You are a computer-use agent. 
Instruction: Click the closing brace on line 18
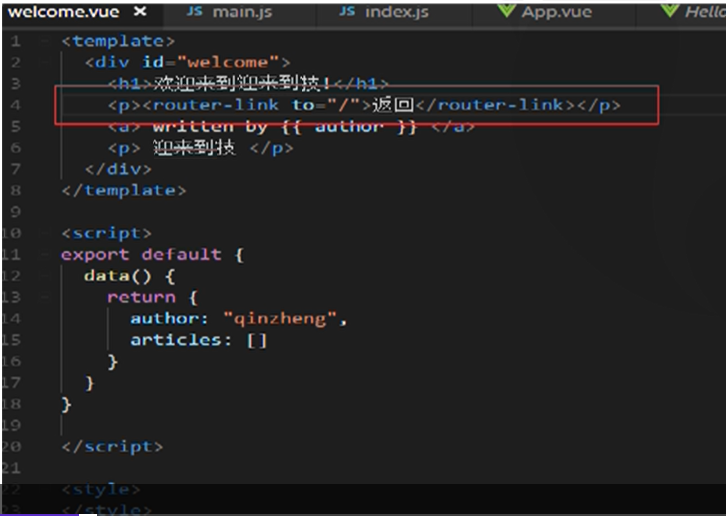pos(67,404)
